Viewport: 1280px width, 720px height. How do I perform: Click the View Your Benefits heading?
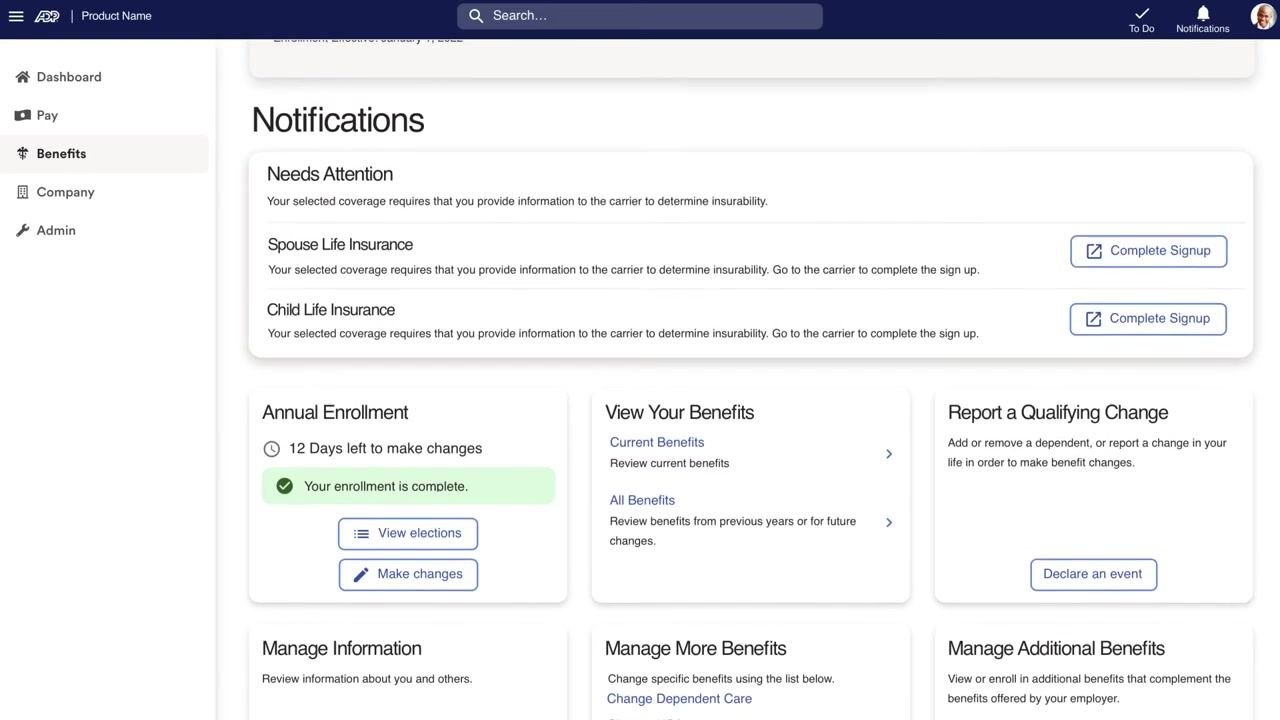680,413
